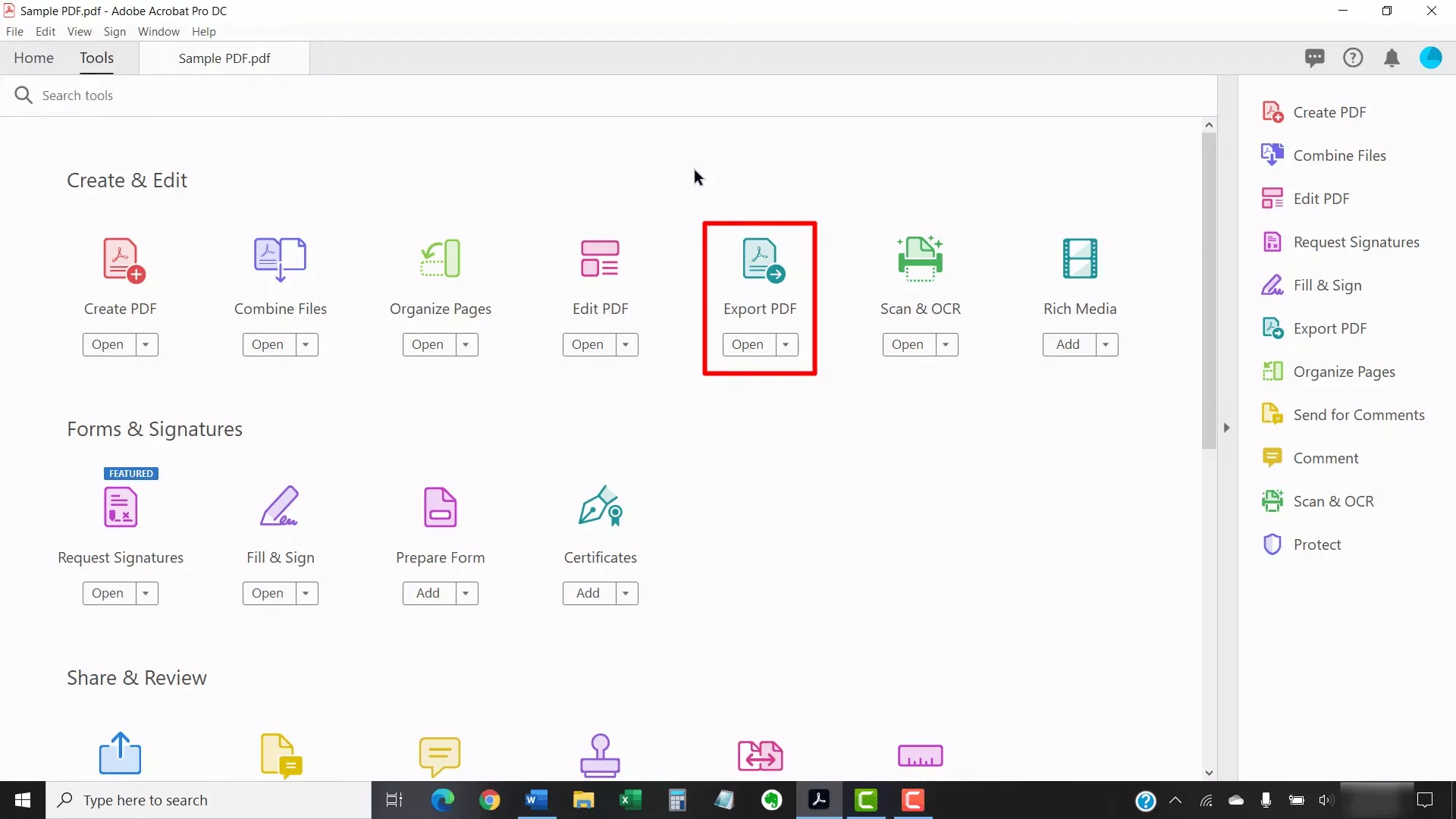Screen dimensions: 1456x819
Task: Click the Tools tab
Action: pyautogui.click(x=96, y=57)
